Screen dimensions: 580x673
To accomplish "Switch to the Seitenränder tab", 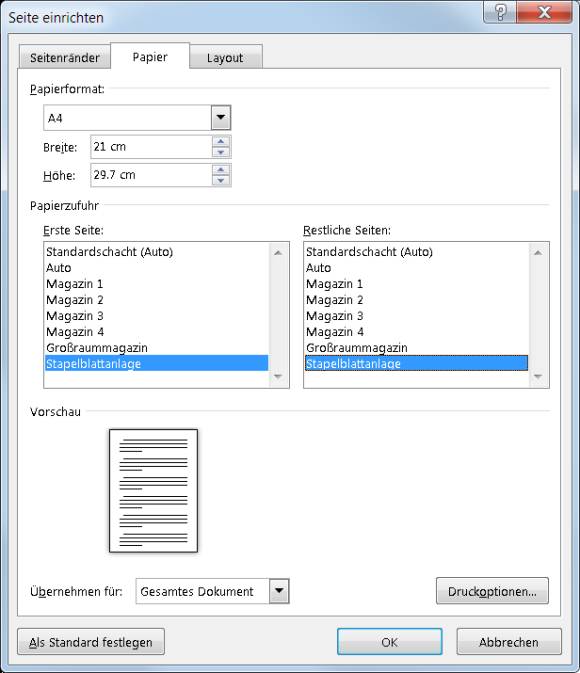I will [x=65, y=58].
